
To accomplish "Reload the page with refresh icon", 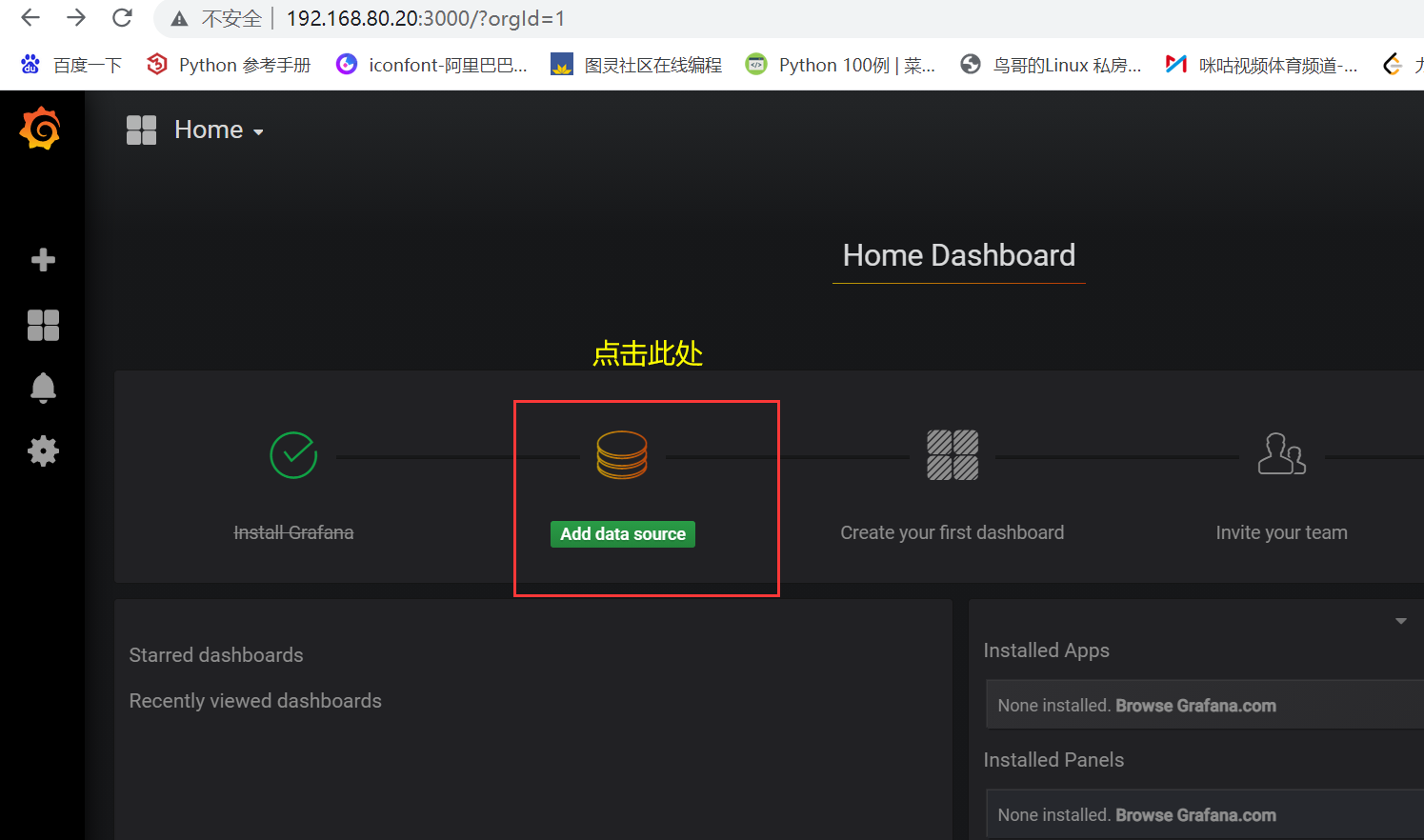I will click(x=122, y=18).
